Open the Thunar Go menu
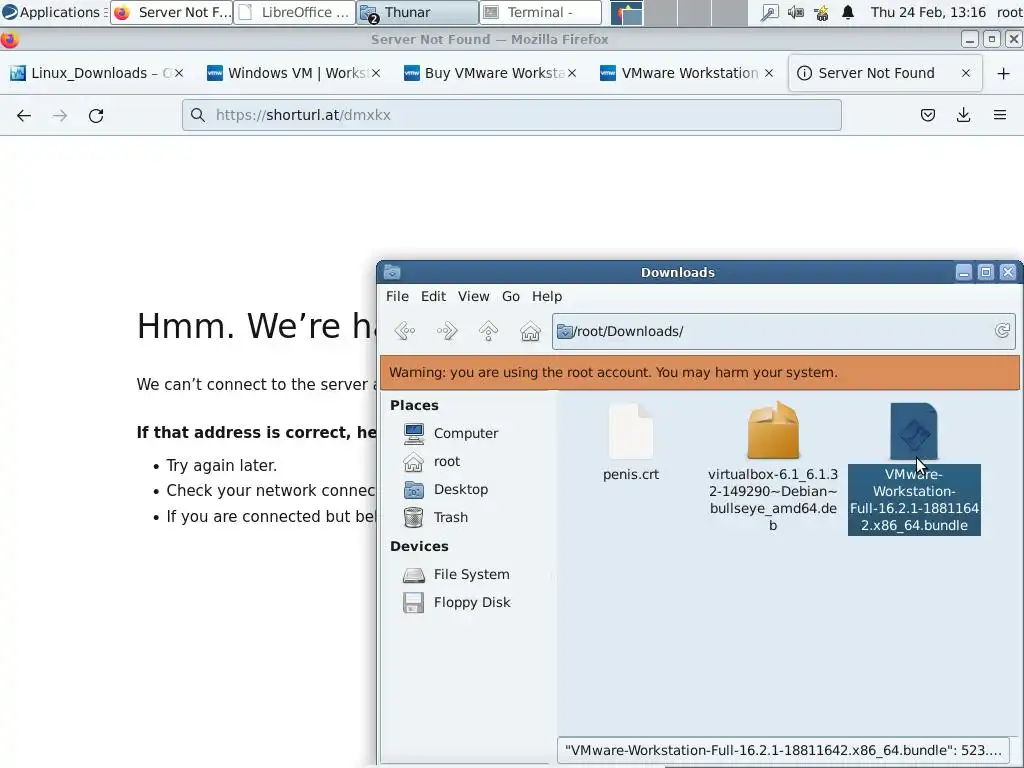This screenshot has width=1024, height=768. click(511, 296)
